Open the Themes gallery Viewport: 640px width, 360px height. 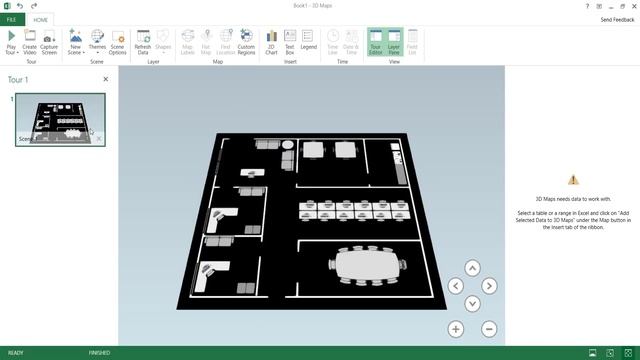tap(97, 42)
